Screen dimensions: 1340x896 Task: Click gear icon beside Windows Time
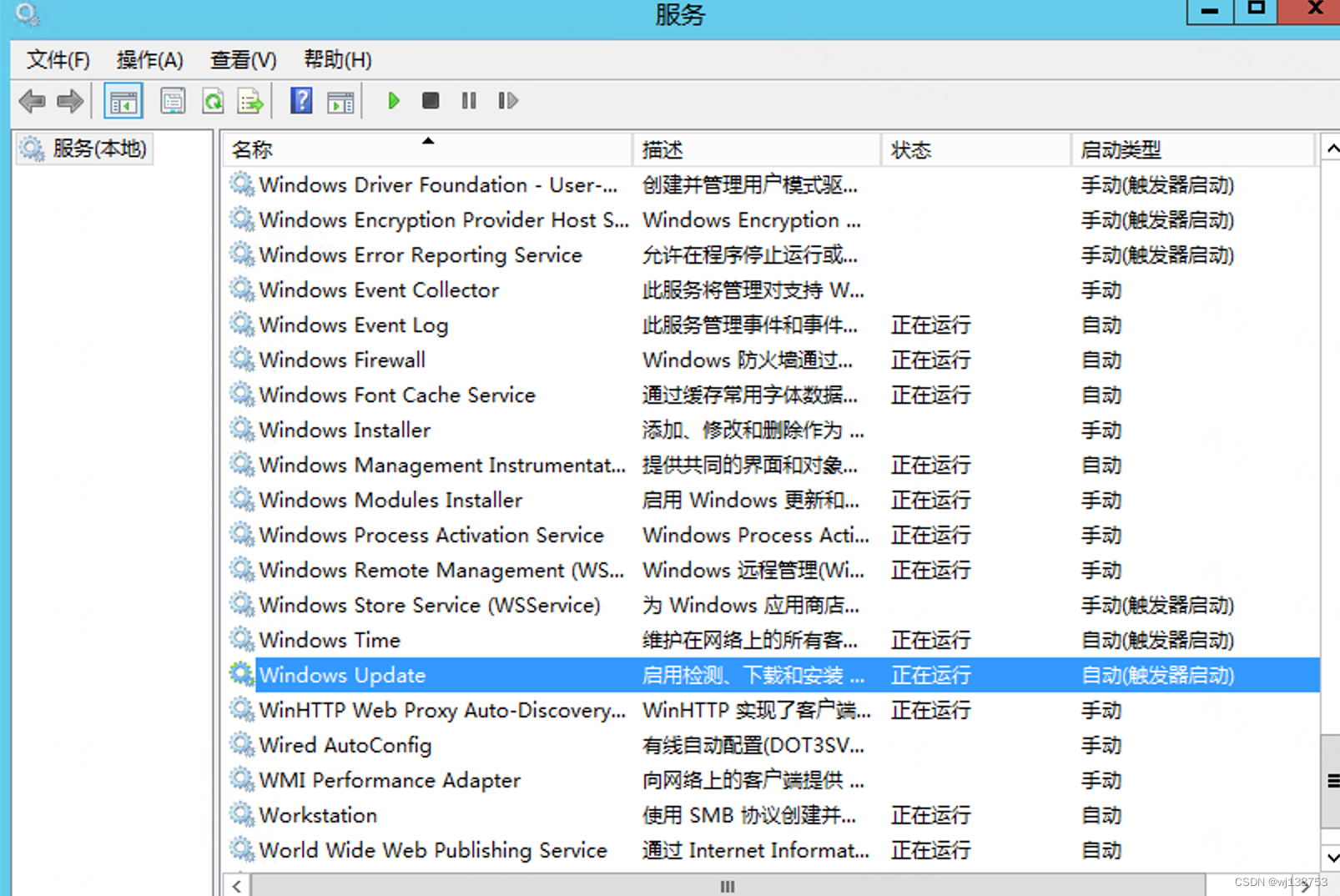point(242,640)
